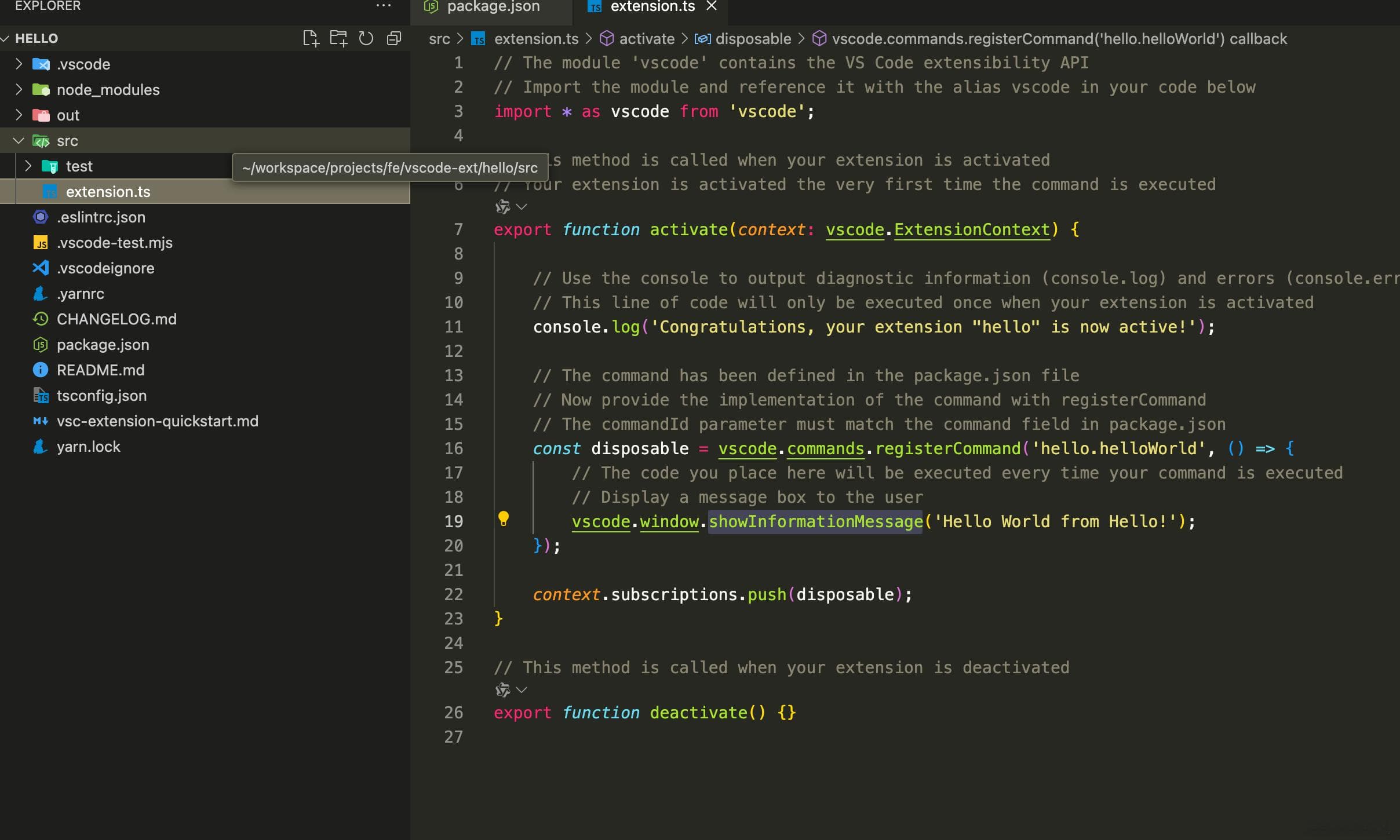Click the lightbulb quick-fix icon on line 19
This screenshot has height=840, width=1400.
point(504,518)
